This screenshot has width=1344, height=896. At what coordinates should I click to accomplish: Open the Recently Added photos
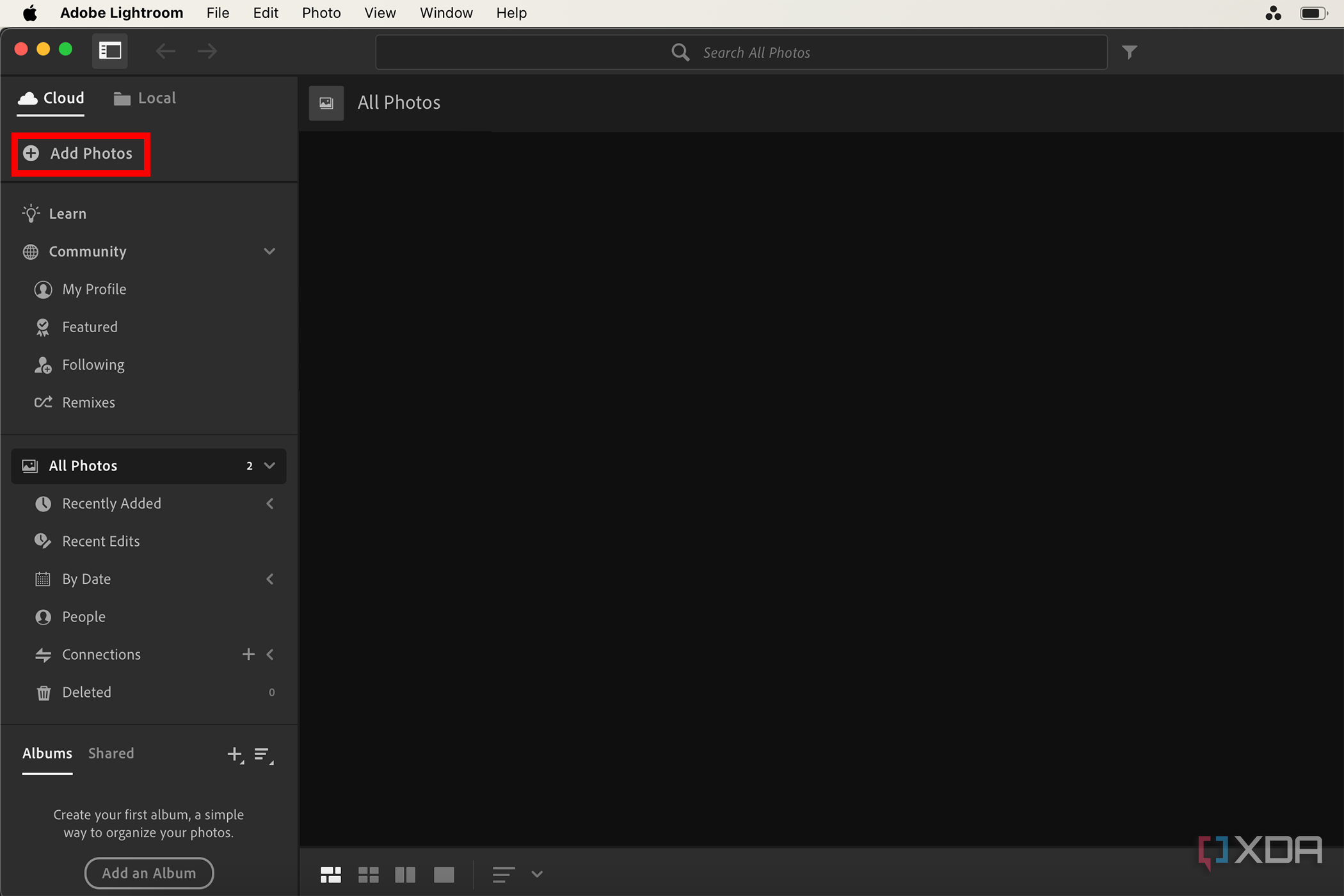pos(112,503)
